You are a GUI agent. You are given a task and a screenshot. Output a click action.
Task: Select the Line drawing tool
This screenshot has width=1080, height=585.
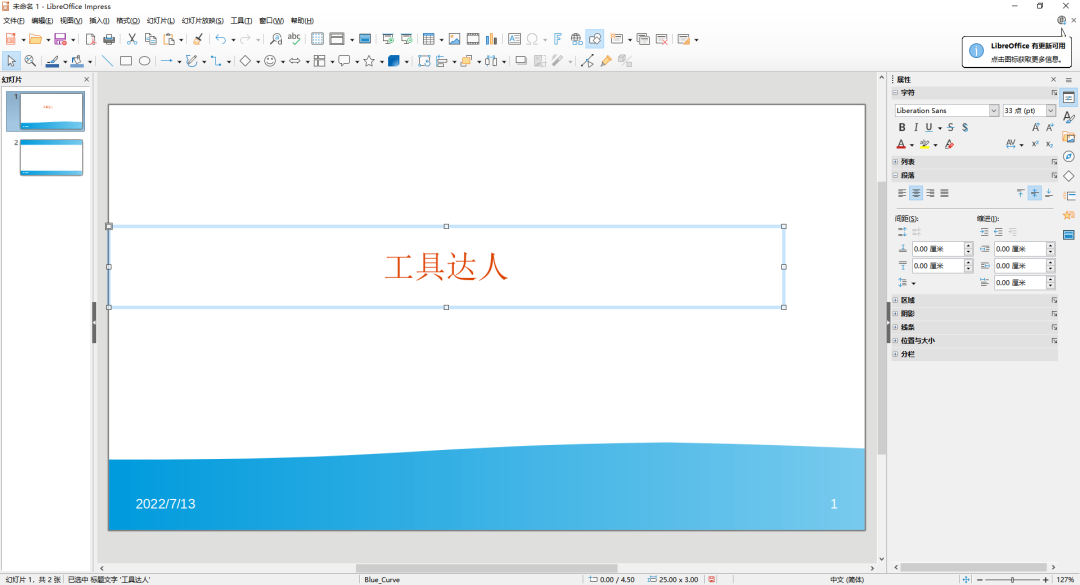108,61
